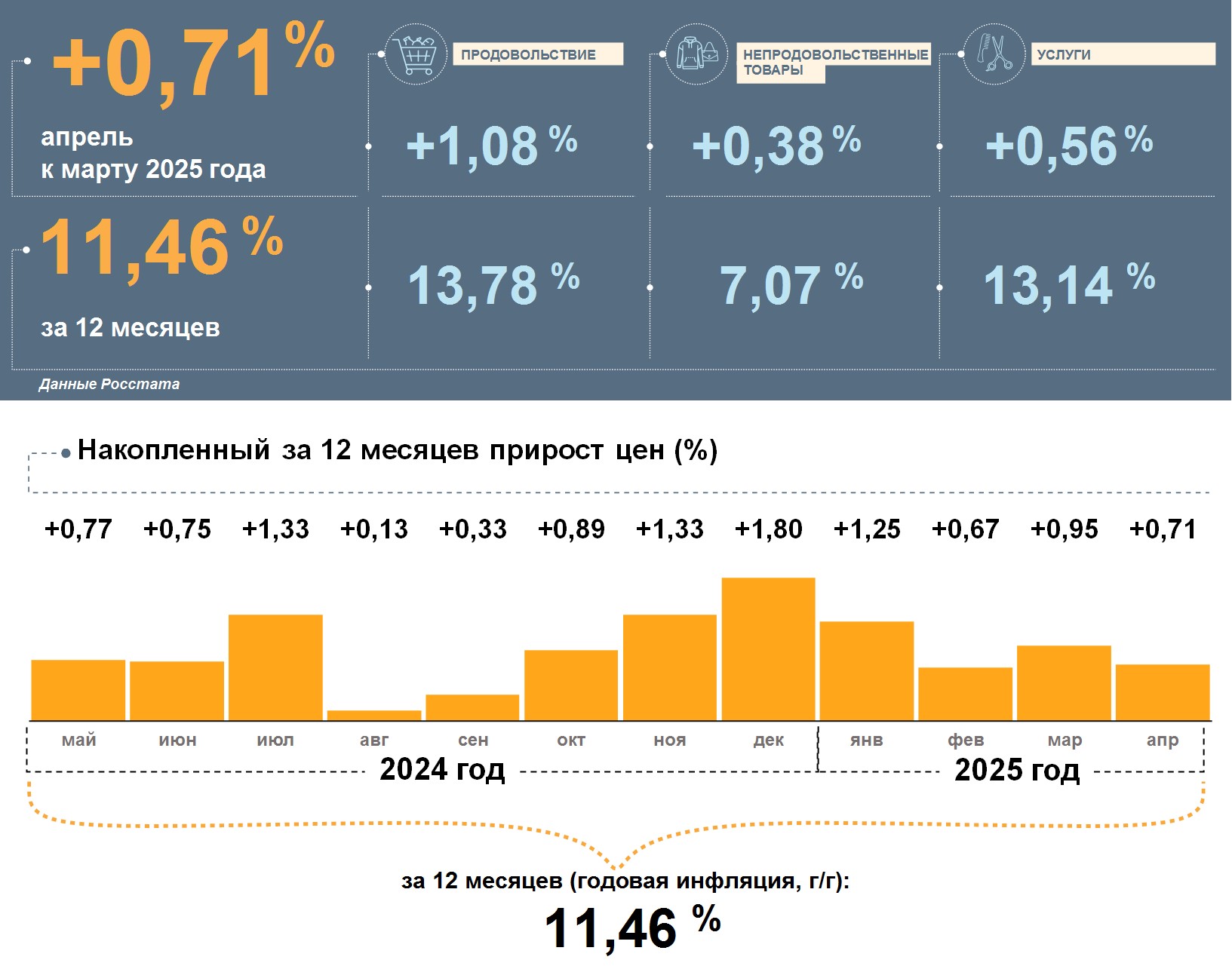Click the +1,80 value above December
Viewport: 1232px width, 969px height.
pyautogui.click(x=768, y=529)
